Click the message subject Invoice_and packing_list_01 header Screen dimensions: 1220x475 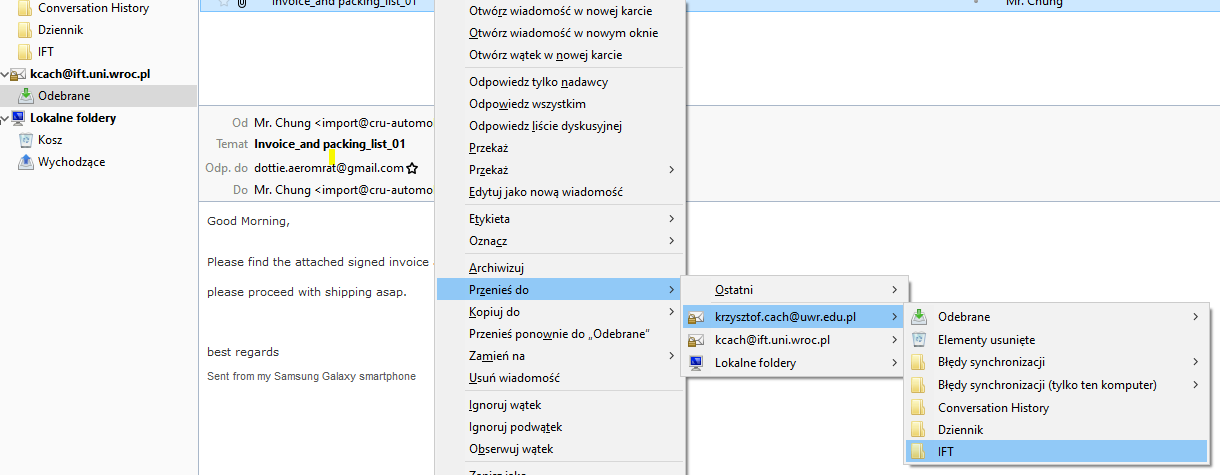[x=329, y=145]
